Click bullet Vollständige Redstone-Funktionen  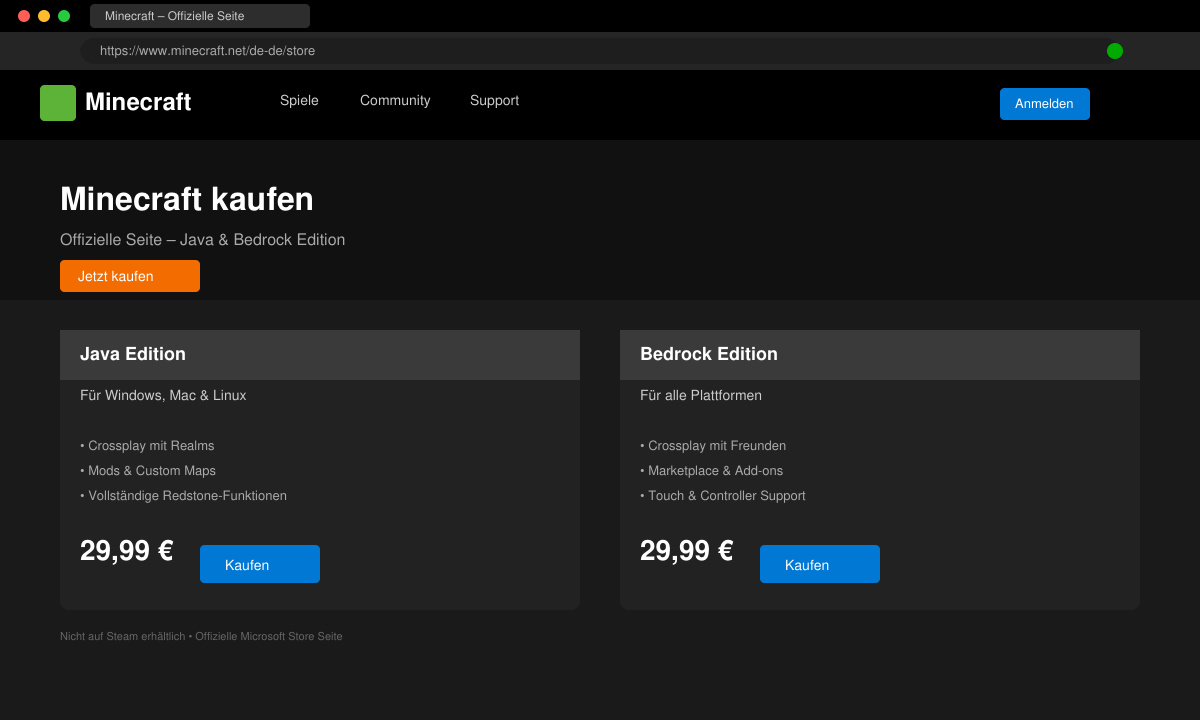coord(183,496)
